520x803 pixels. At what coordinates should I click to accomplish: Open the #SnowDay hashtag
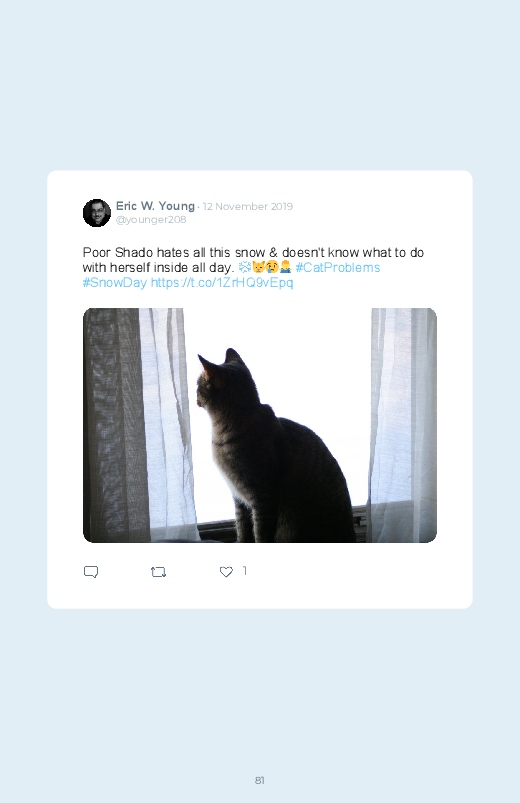tap(115, 283)
